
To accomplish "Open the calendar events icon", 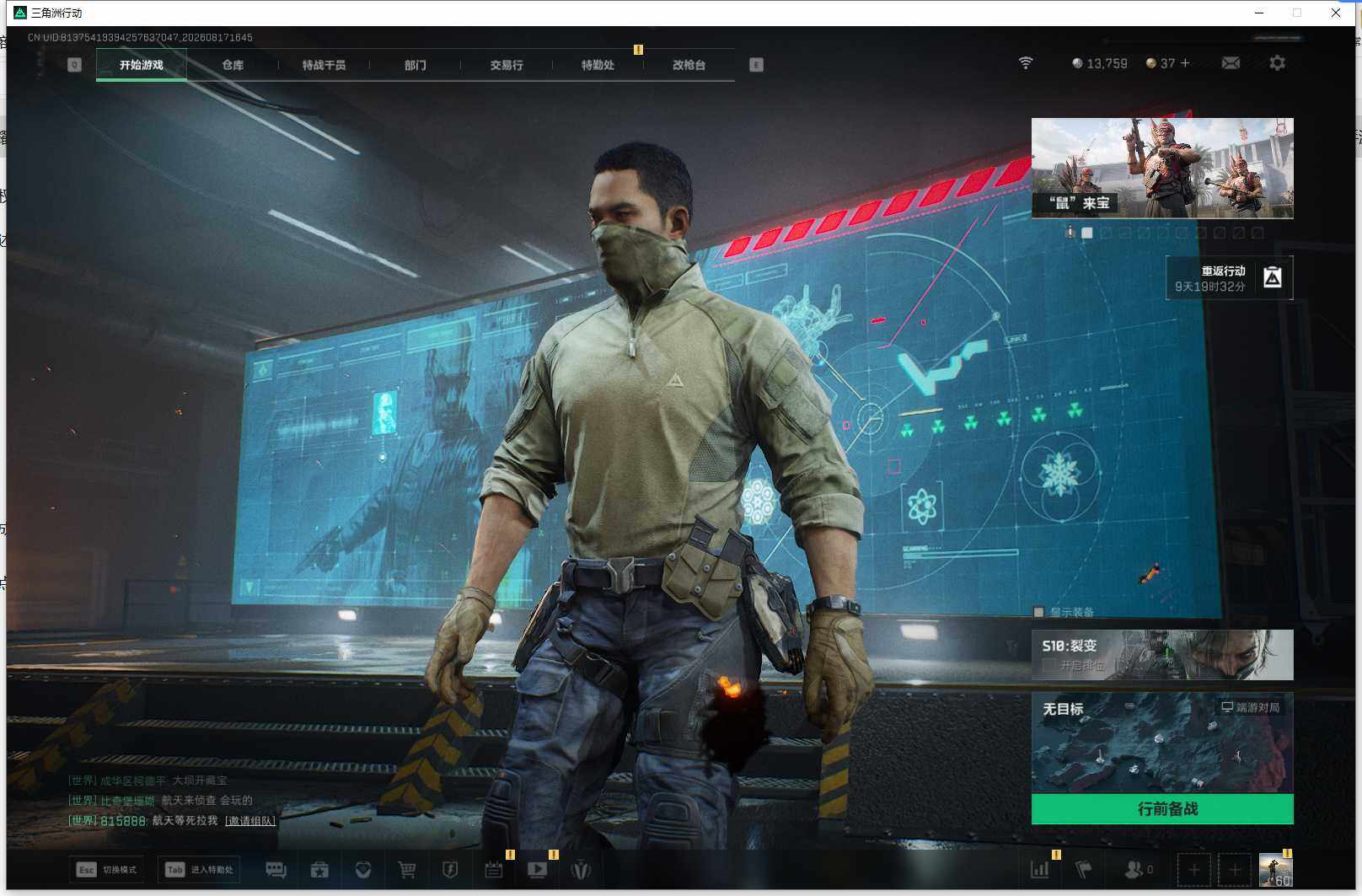I will pyautogui.click(x=494, y=870).
